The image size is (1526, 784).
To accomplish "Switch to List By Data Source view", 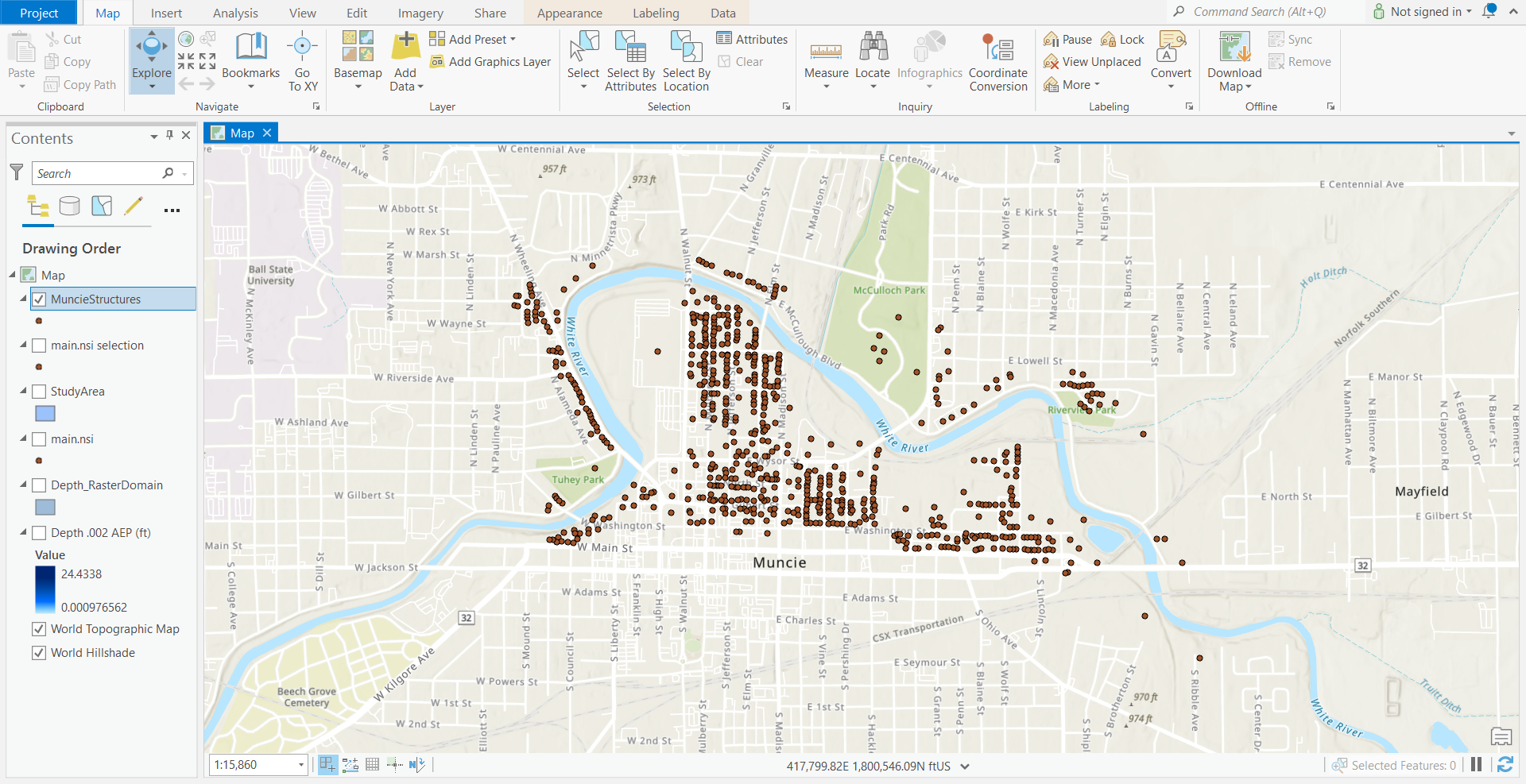I will 70,207.
